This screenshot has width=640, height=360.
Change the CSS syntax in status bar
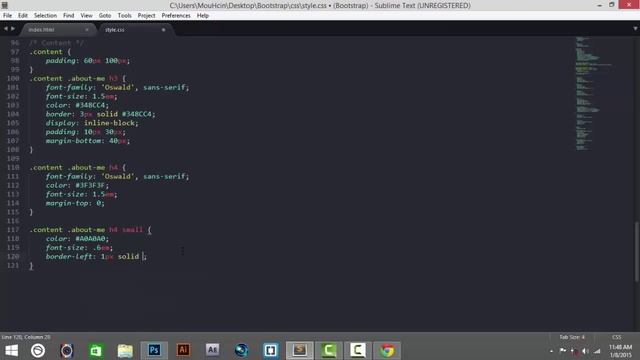616,337
